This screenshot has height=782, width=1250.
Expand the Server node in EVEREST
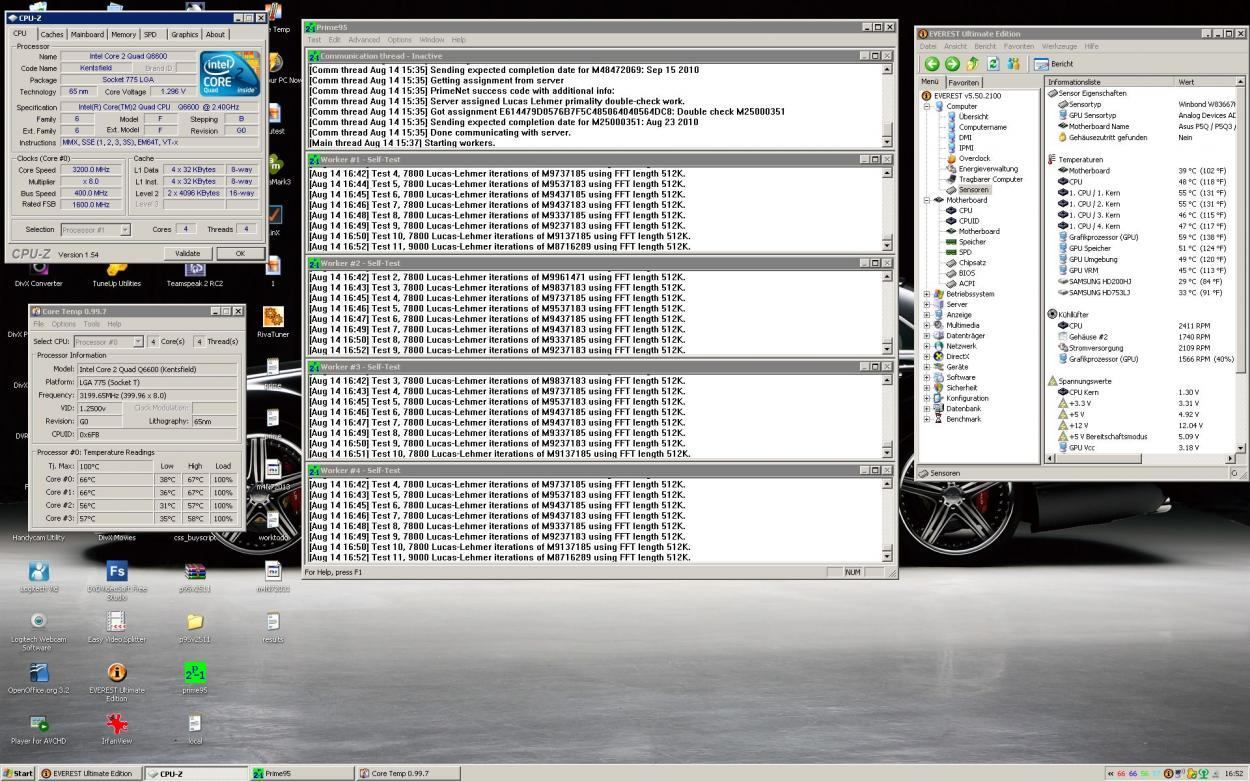point(926,304)
